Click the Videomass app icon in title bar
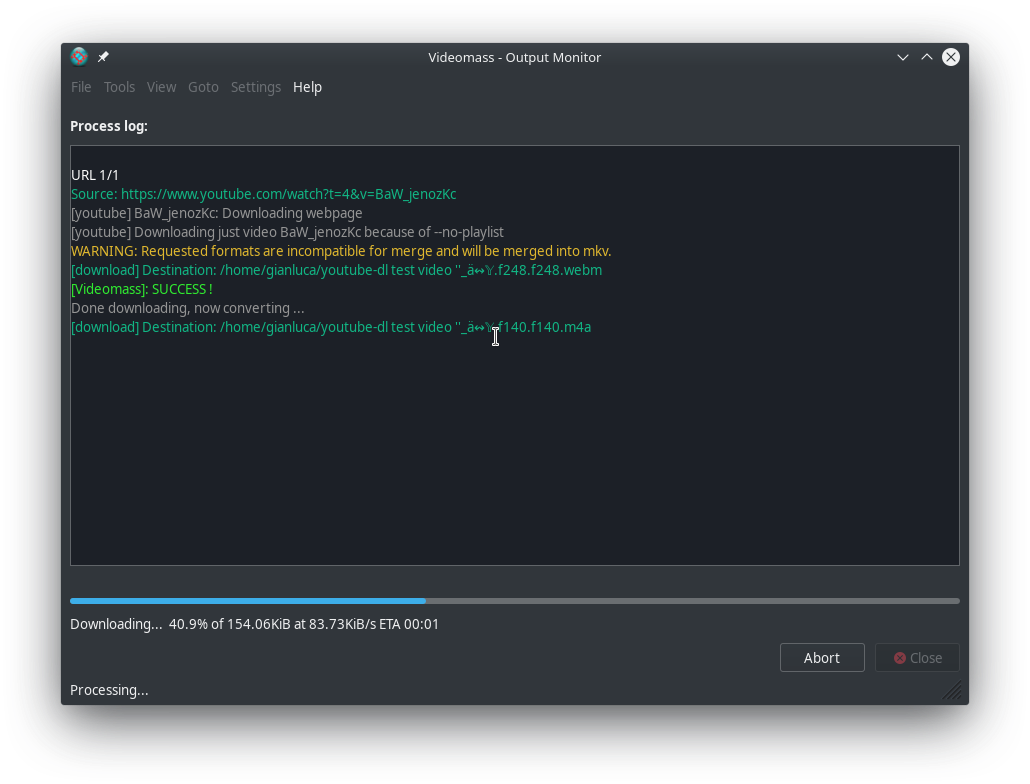Screen dimensions: 1030x784 pos(79,57)
